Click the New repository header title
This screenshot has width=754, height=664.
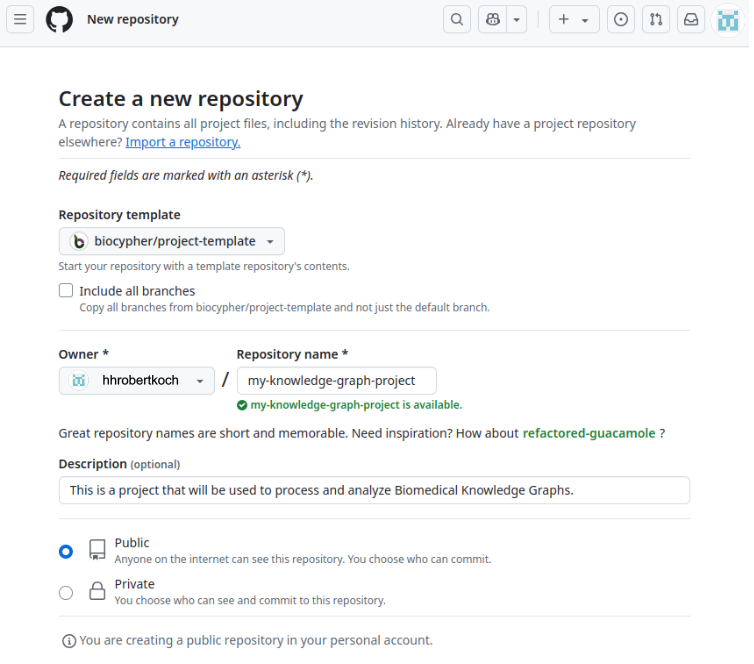[133, 19]
